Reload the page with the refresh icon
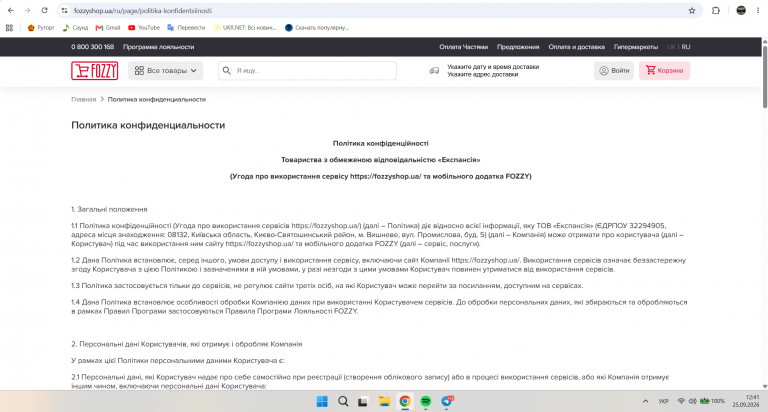The image size is (768, 412). pyautogui.click(x=44, y=10)
